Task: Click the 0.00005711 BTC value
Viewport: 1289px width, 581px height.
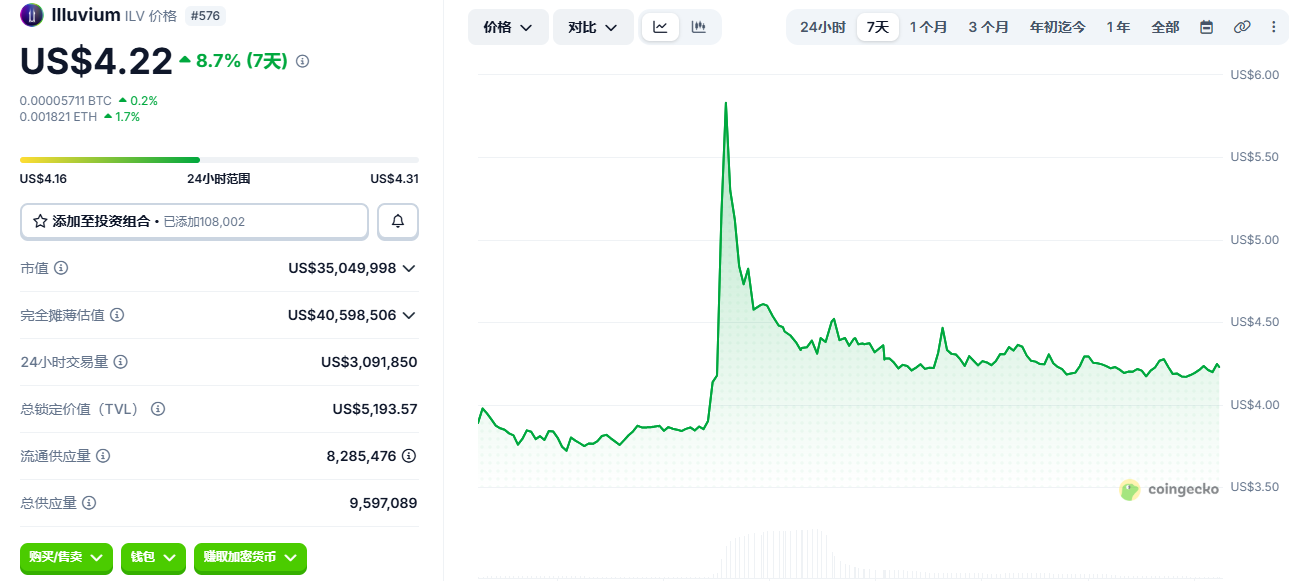Action: pyautogui.click(x=66, y=101)
